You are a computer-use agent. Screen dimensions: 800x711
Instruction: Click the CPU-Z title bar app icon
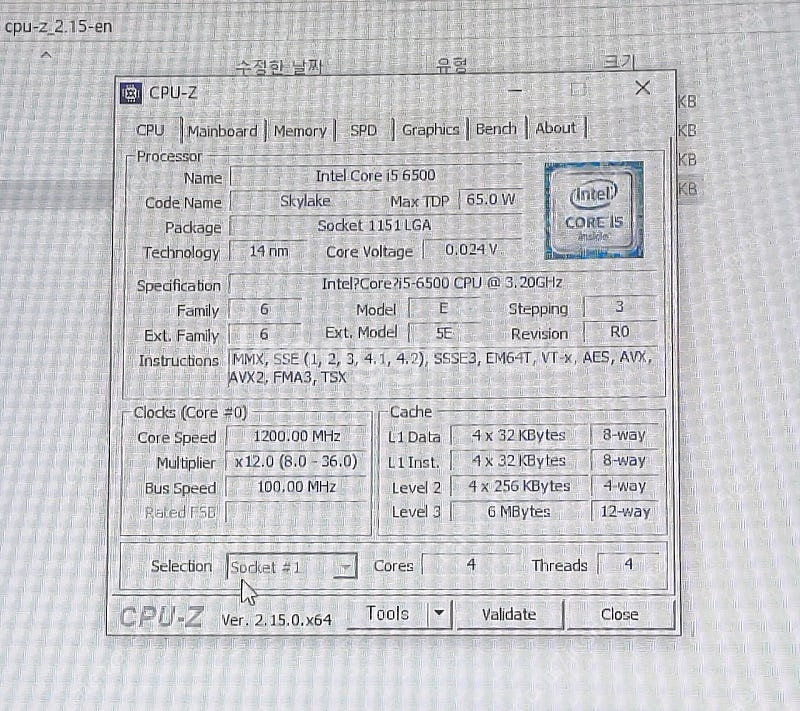tap(131, 93)
